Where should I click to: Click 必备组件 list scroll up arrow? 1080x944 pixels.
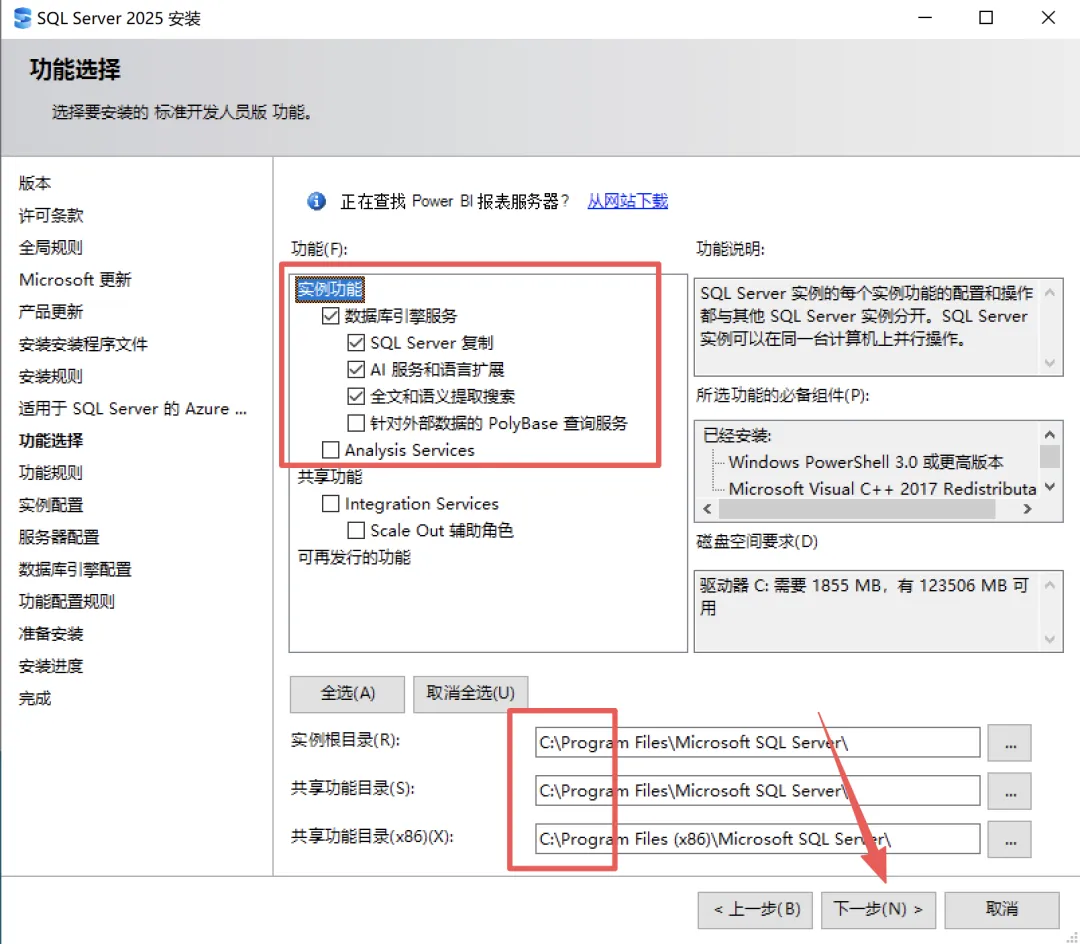[1050, 434]
